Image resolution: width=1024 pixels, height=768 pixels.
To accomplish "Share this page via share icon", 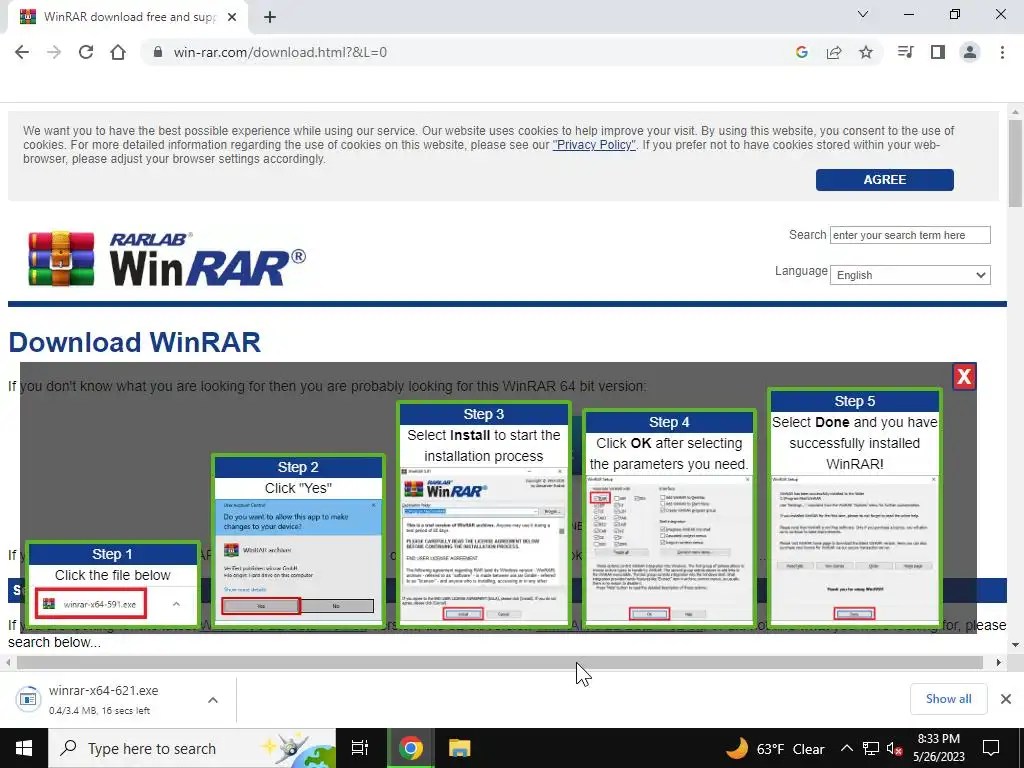I will (834, 52).
